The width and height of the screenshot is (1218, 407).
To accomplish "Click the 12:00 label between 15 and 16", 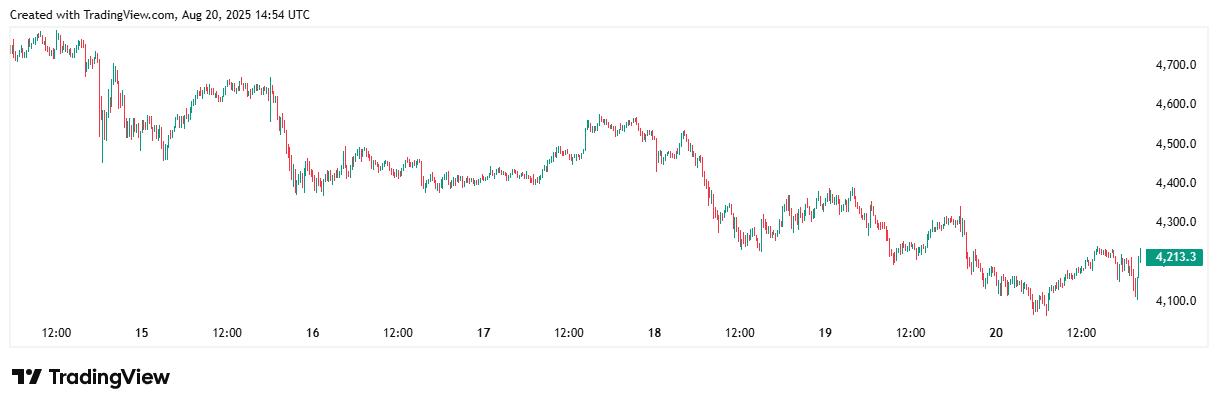I will (227, 333).
